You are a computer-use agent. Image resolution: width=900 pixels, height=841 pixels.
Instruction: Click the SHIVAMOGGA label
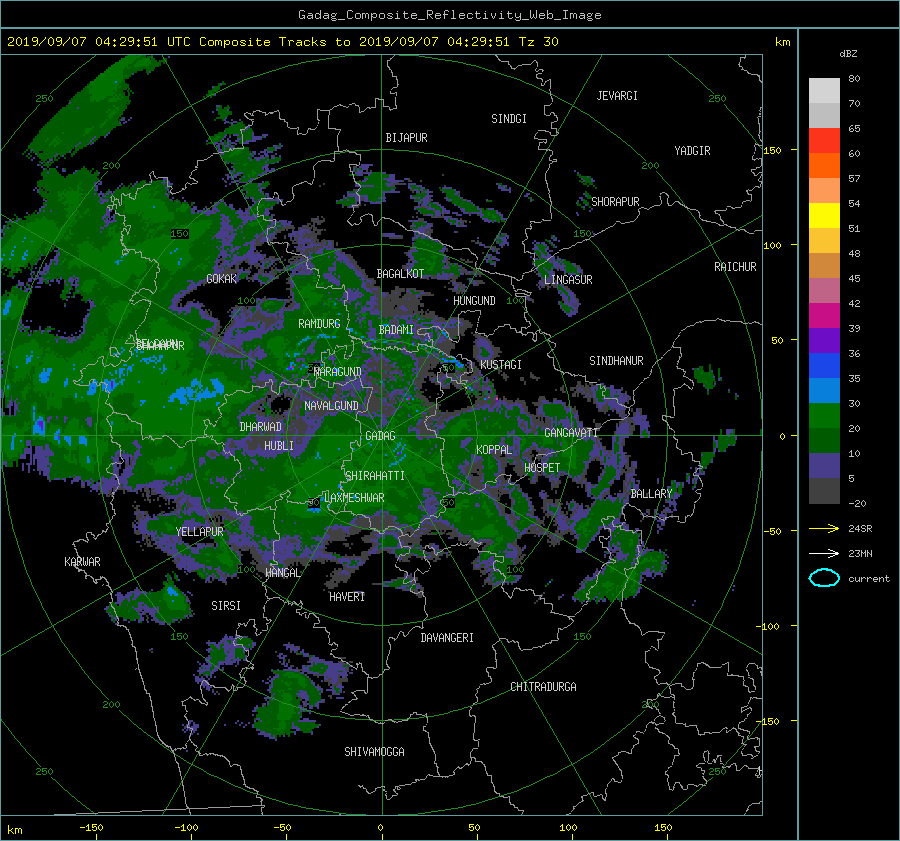[374, 752]
